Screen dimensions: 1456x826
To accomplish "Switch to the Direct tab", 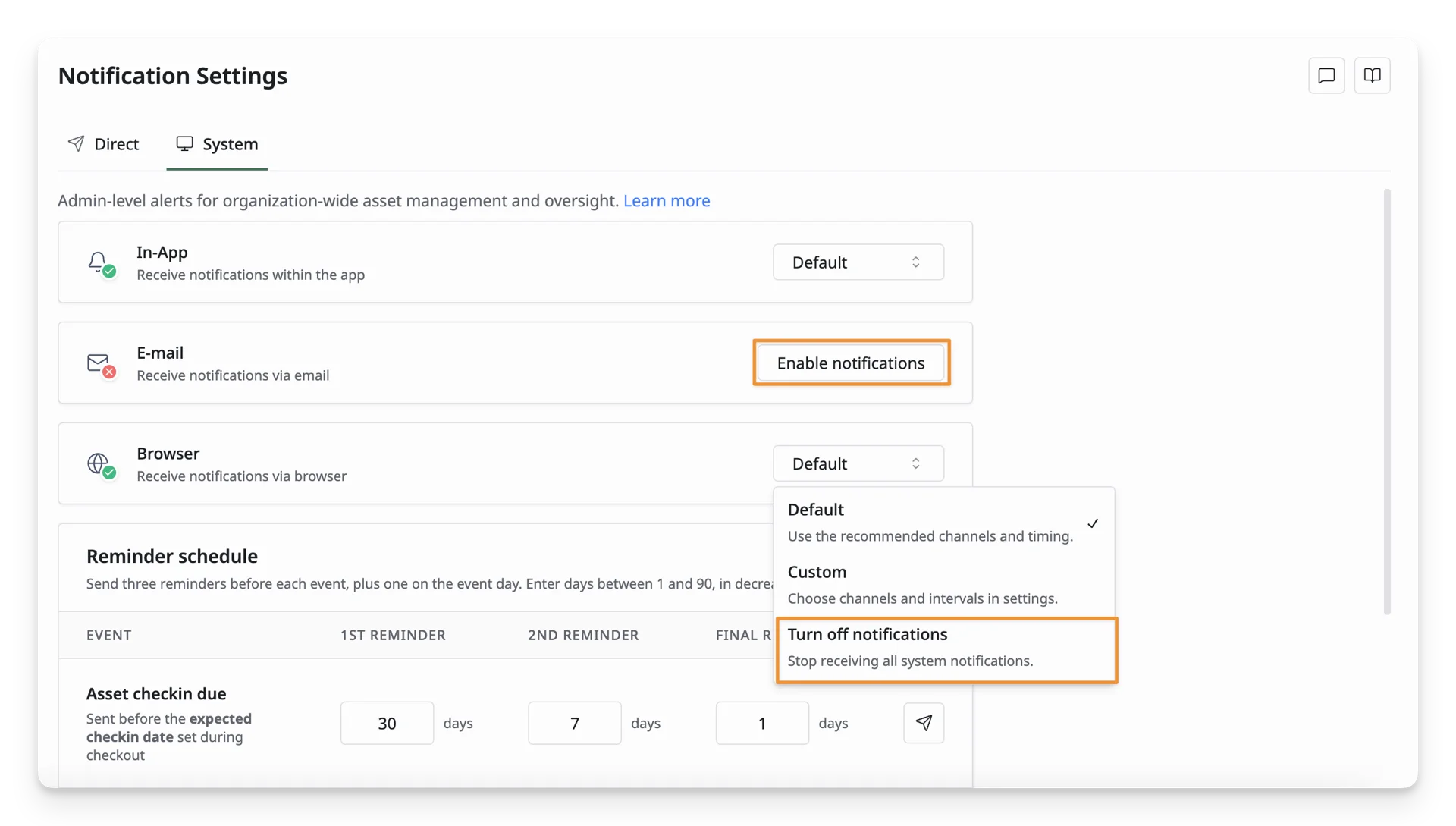I will point(104,144).
